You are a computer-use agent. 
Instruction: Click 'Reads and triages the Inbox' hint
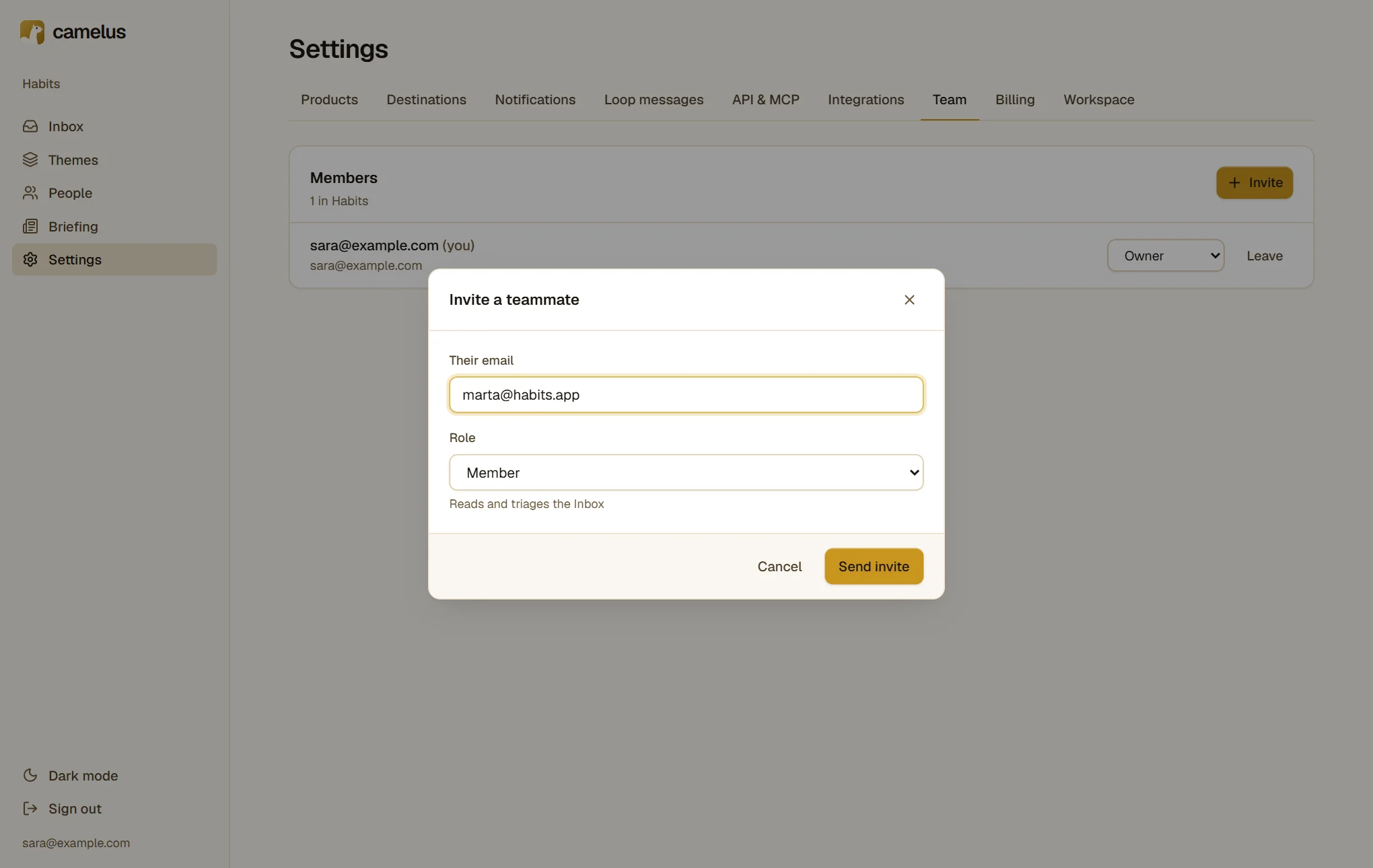pyautogui.click(x=526, y=504)
